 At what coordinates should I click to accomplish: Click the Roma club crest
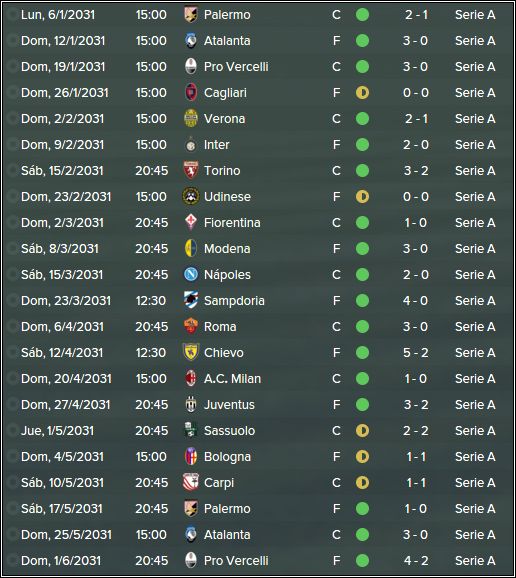191,326
